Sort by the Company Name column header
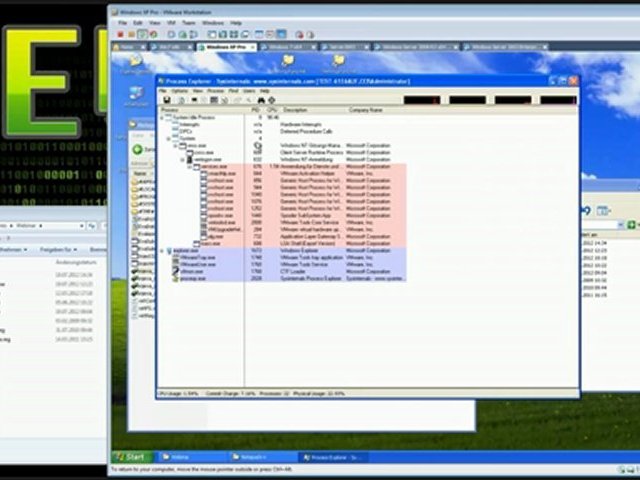The width and height of the screenshot is (640, 480). pyautogui.click(x=365, y=110)
